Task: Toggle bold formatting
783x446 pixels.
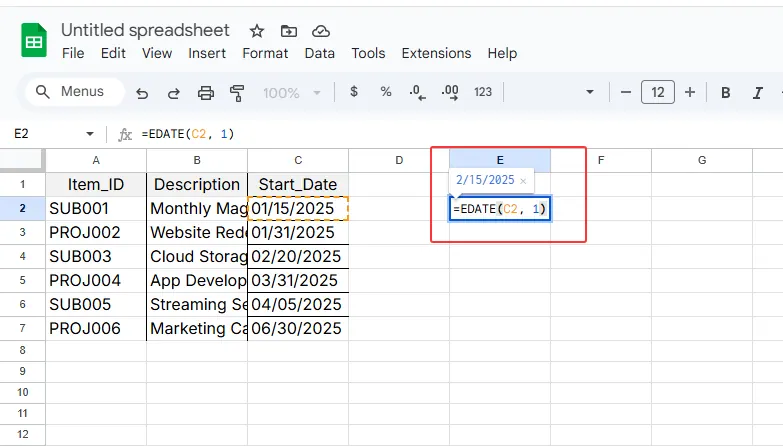Action: coord(726,92)
